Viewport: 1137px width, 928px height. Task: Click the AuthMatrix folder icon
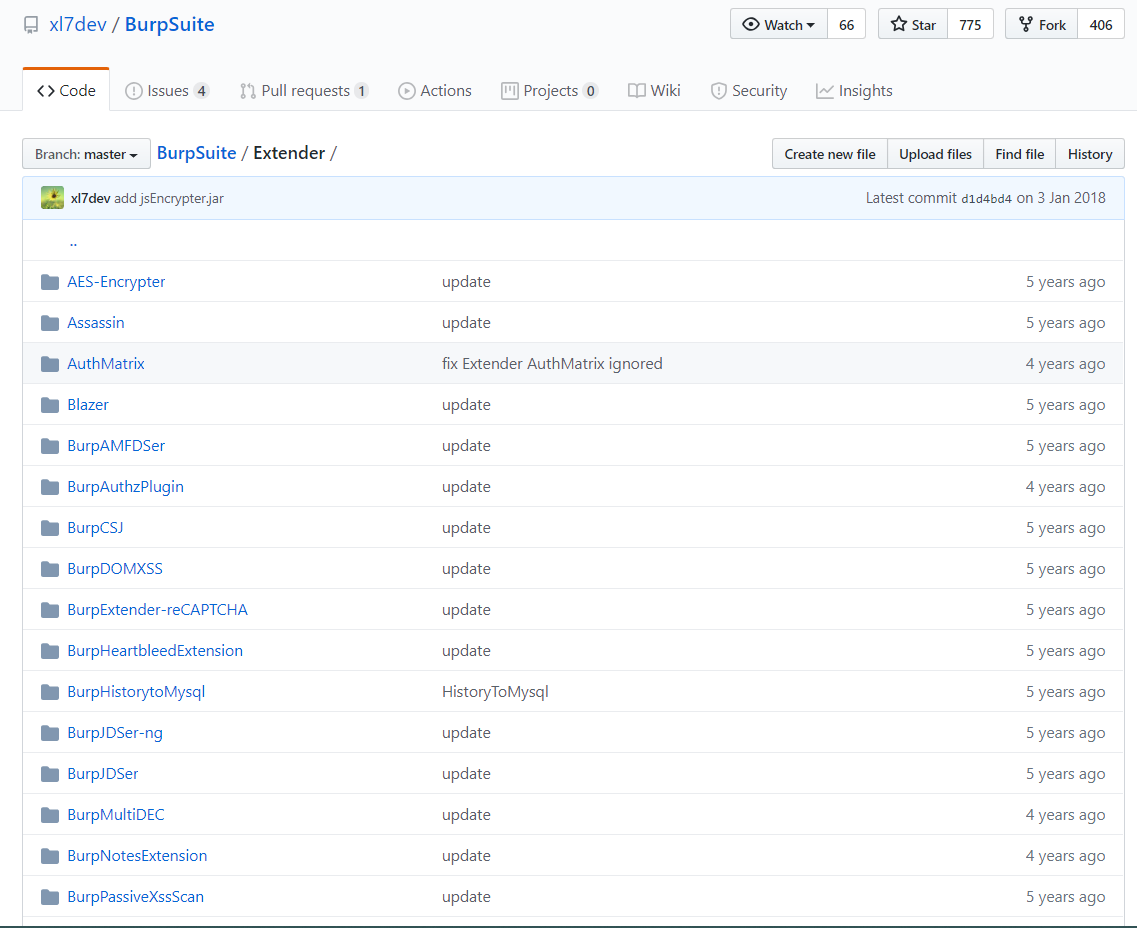(x=50, y=364)
